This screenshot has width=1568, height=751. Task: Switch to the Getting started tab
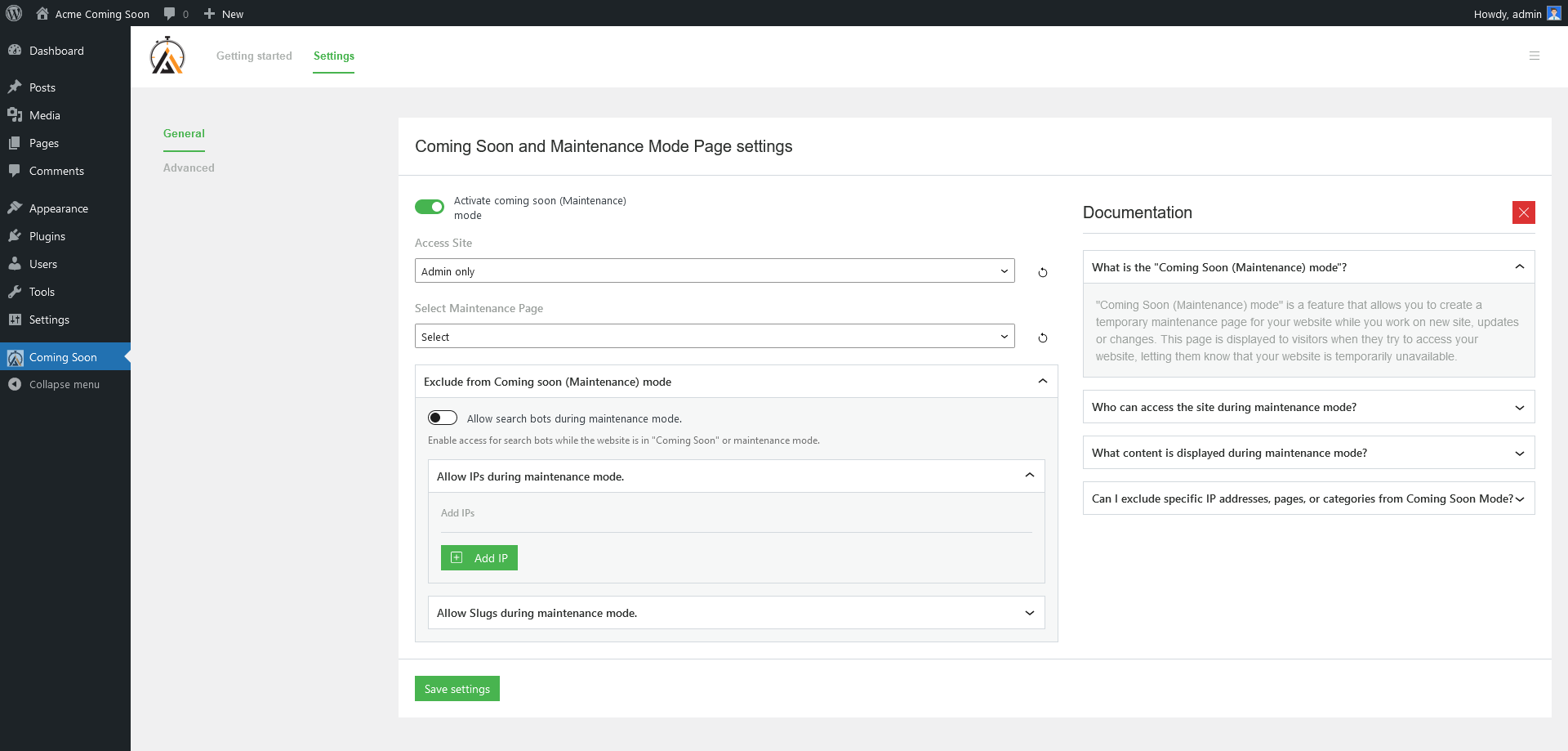(x=254, y=56)
